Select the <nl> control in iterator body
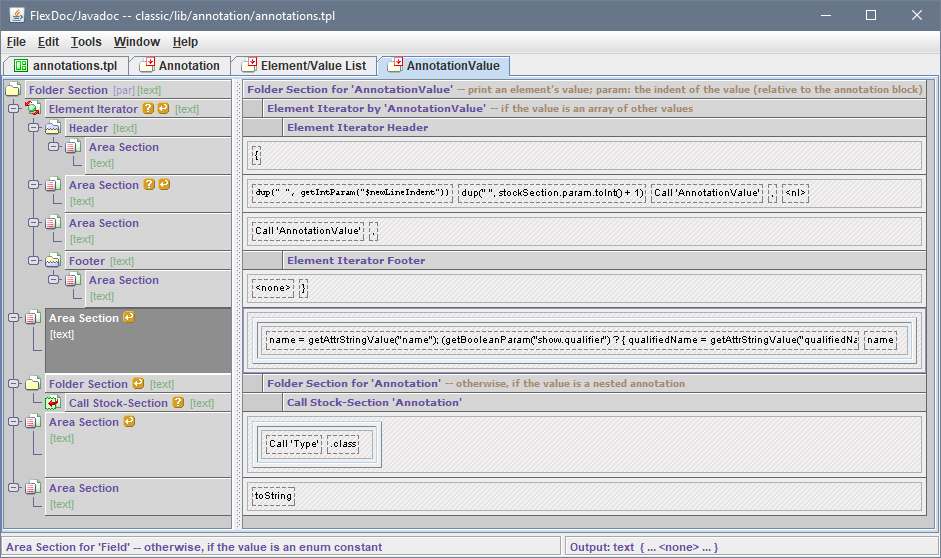This screenshot has width=941, height=558. tap(796, 193)
